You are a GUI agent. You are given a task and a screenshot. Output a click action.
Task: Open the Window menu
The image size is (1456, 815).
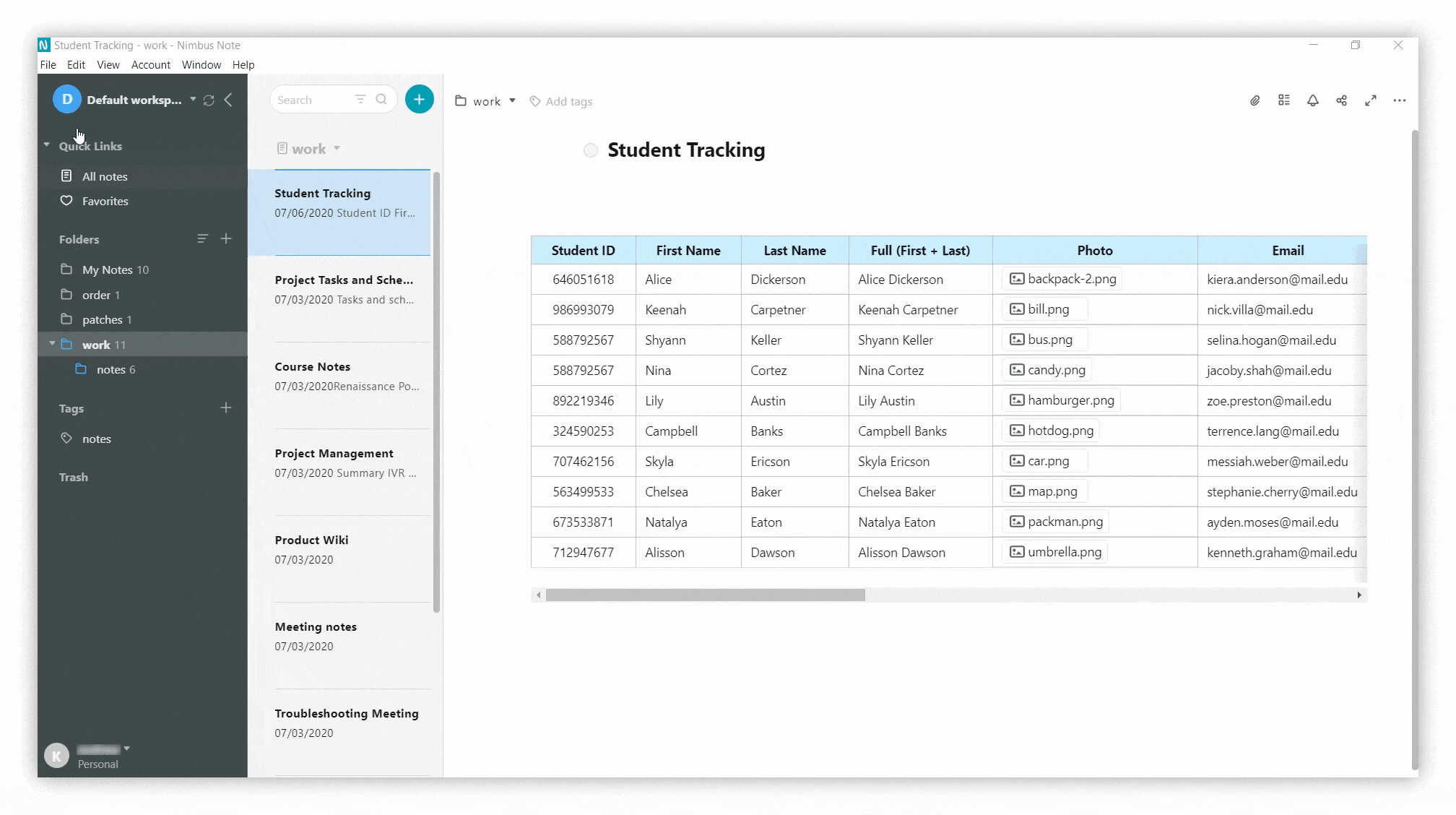[x=201, y=64]
